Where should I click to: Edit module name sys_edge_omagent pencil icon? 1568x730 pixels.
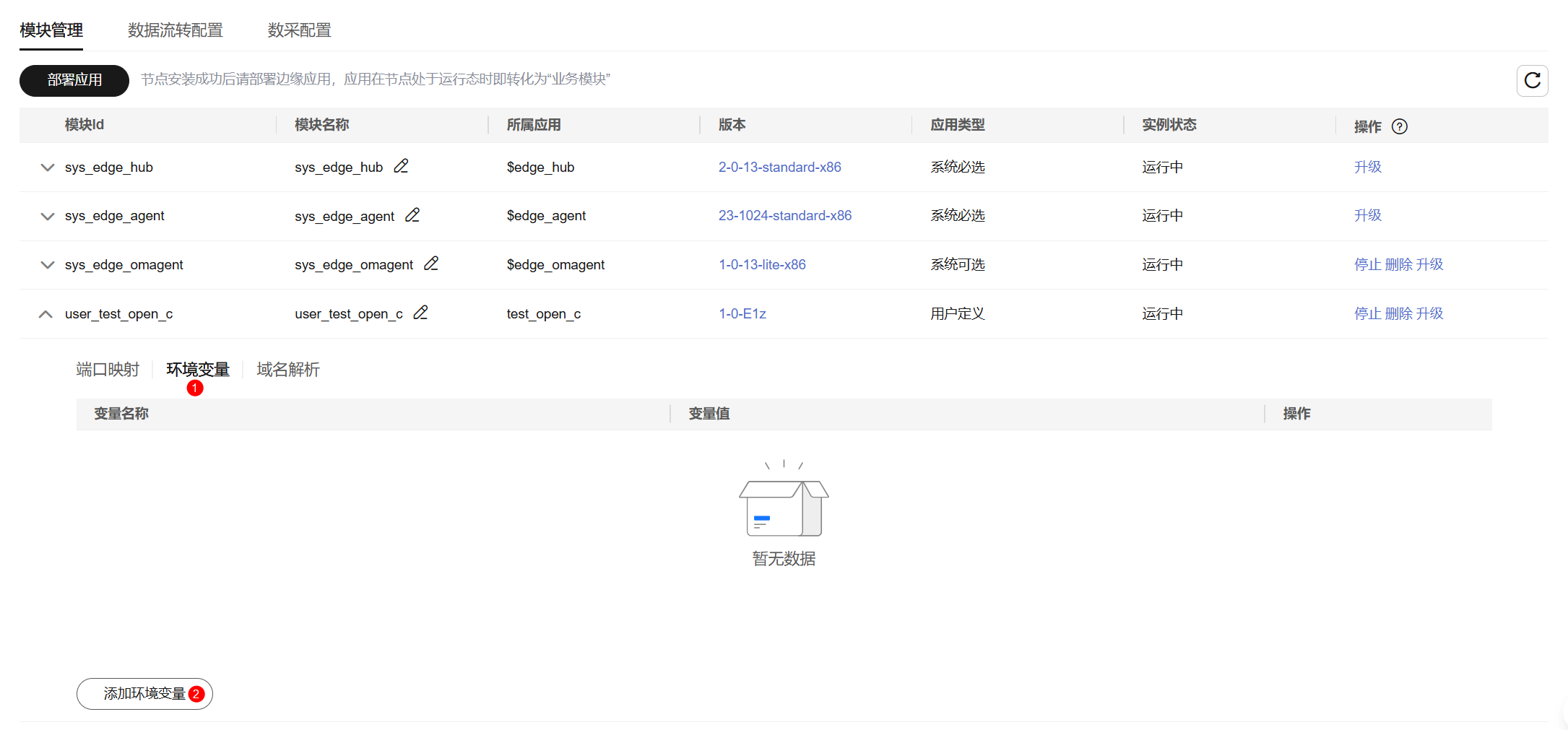[431, 264]
